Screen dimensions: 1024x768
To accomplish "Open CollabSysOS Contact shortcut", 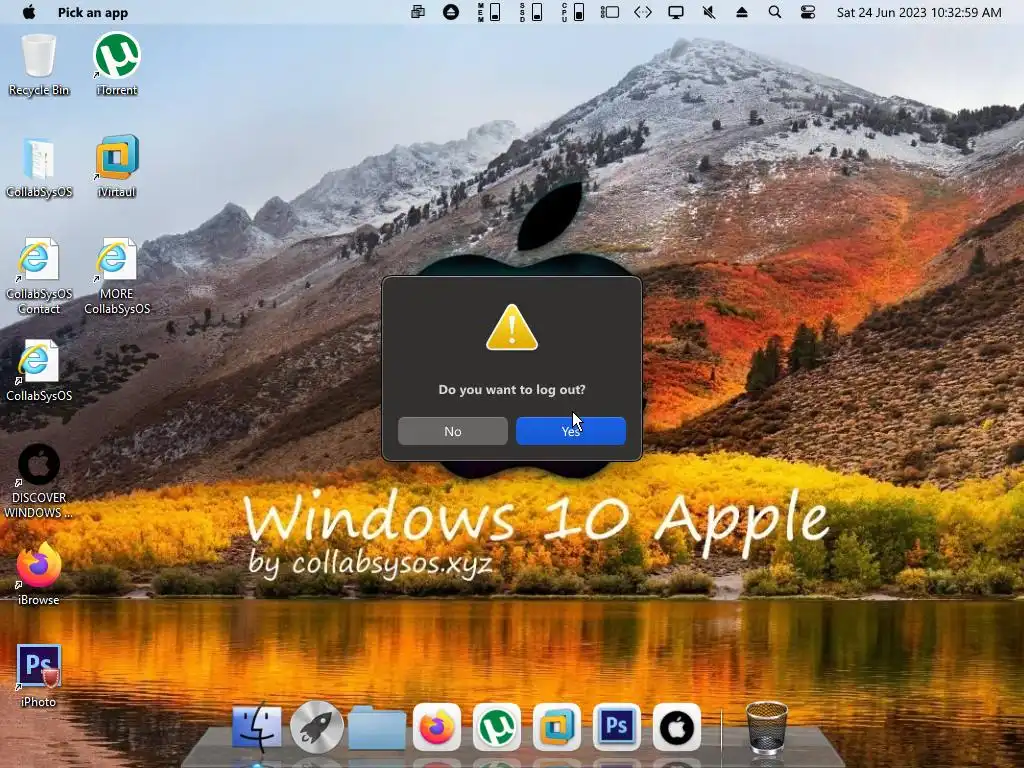I will (x=39, y=276).
